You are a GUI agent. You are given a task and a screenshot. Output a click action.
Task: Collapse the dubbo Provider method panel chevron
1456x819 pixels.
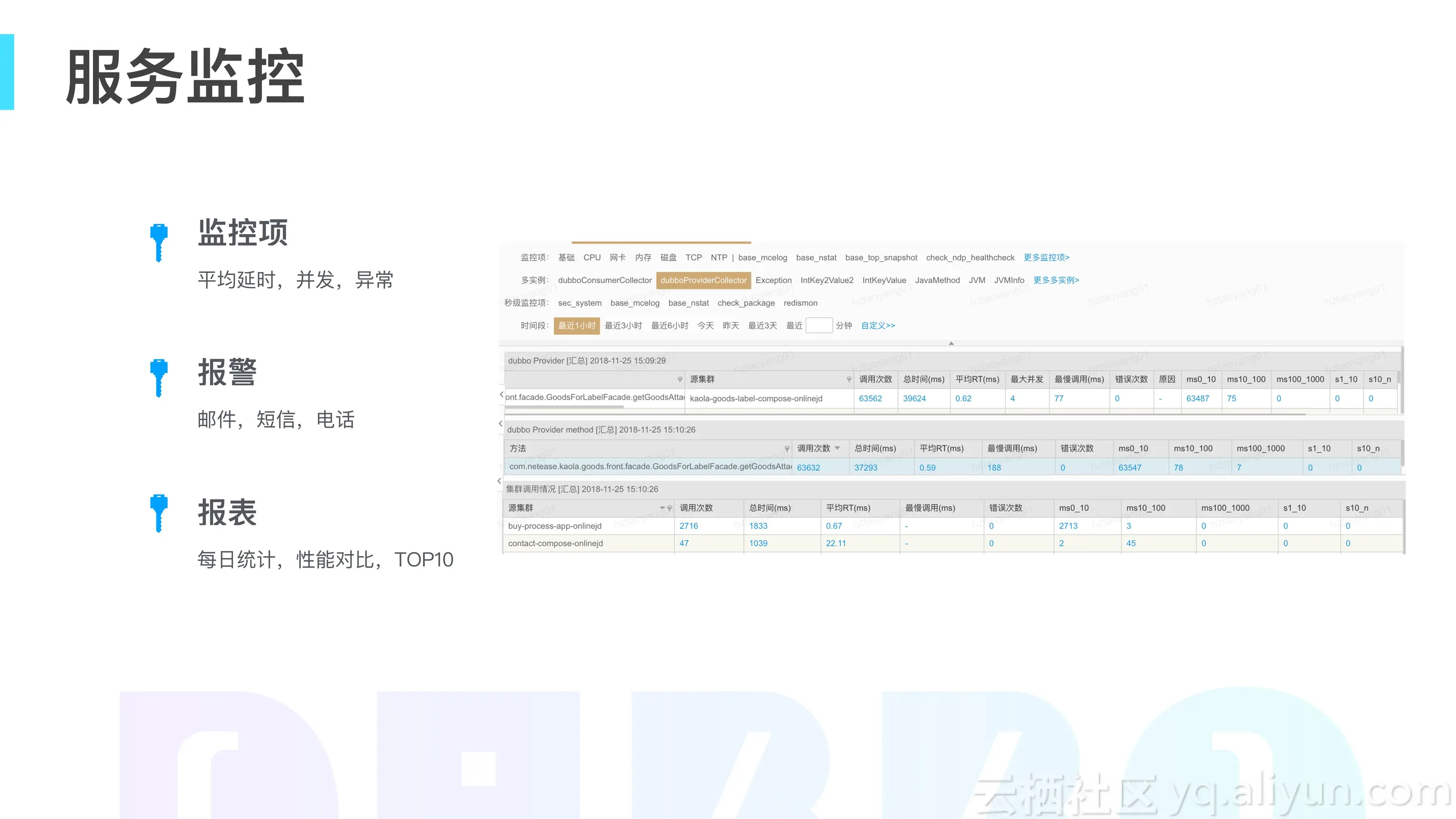tap(500, 423)
